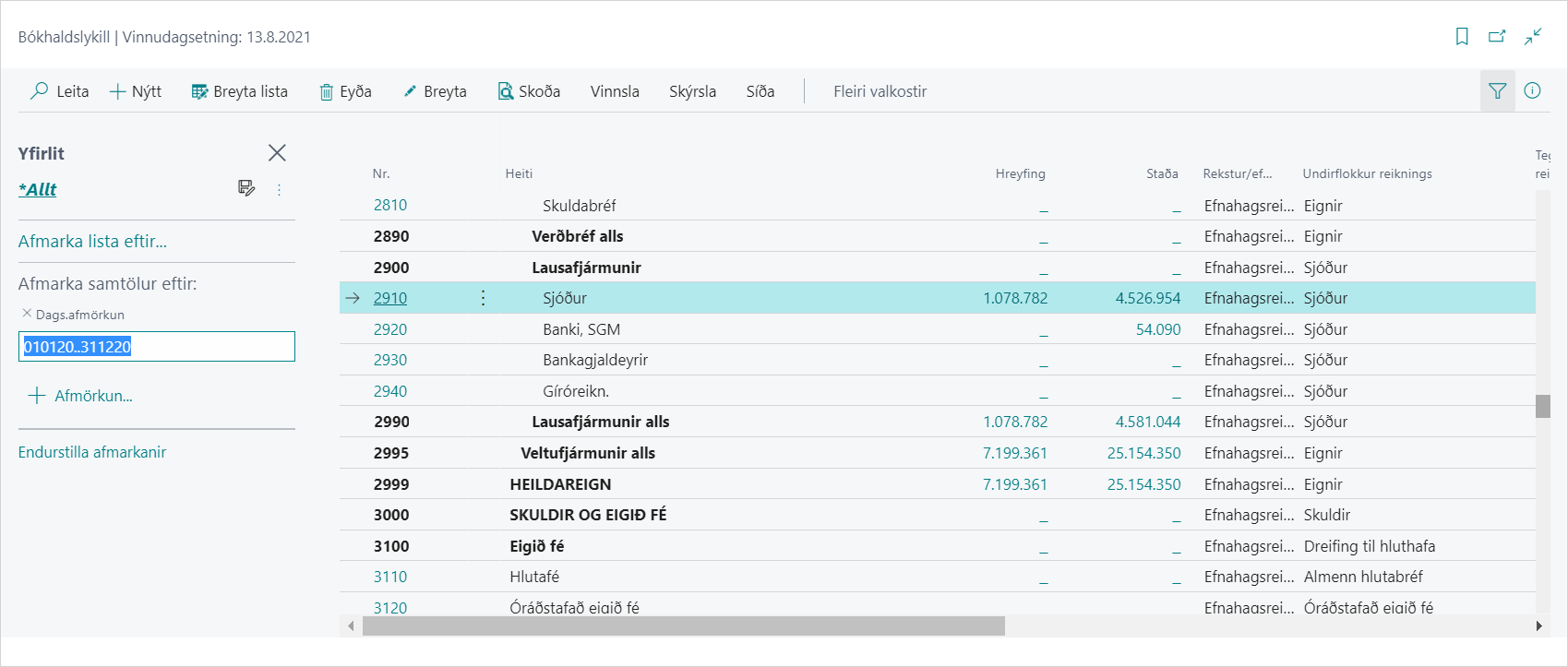Click the Leita search icon
The width and height of the screenshot is (1568, 667).
point(40,91)
